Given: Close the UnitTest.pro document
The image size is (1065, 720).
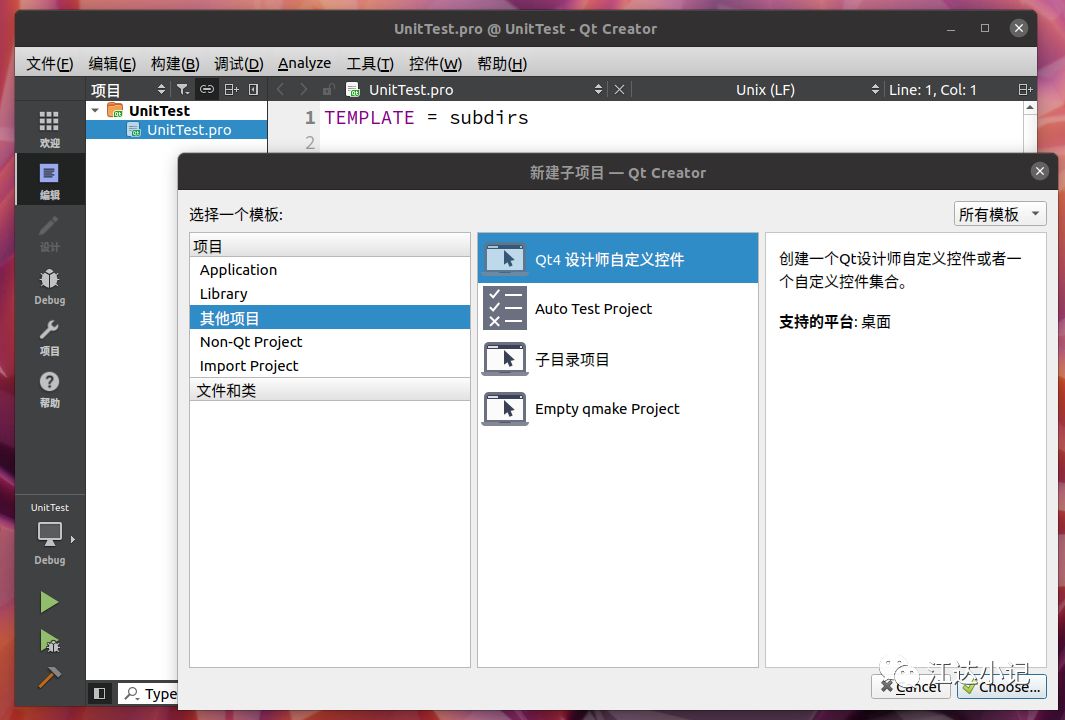Looking at the screenshot, I should point(619,89).
